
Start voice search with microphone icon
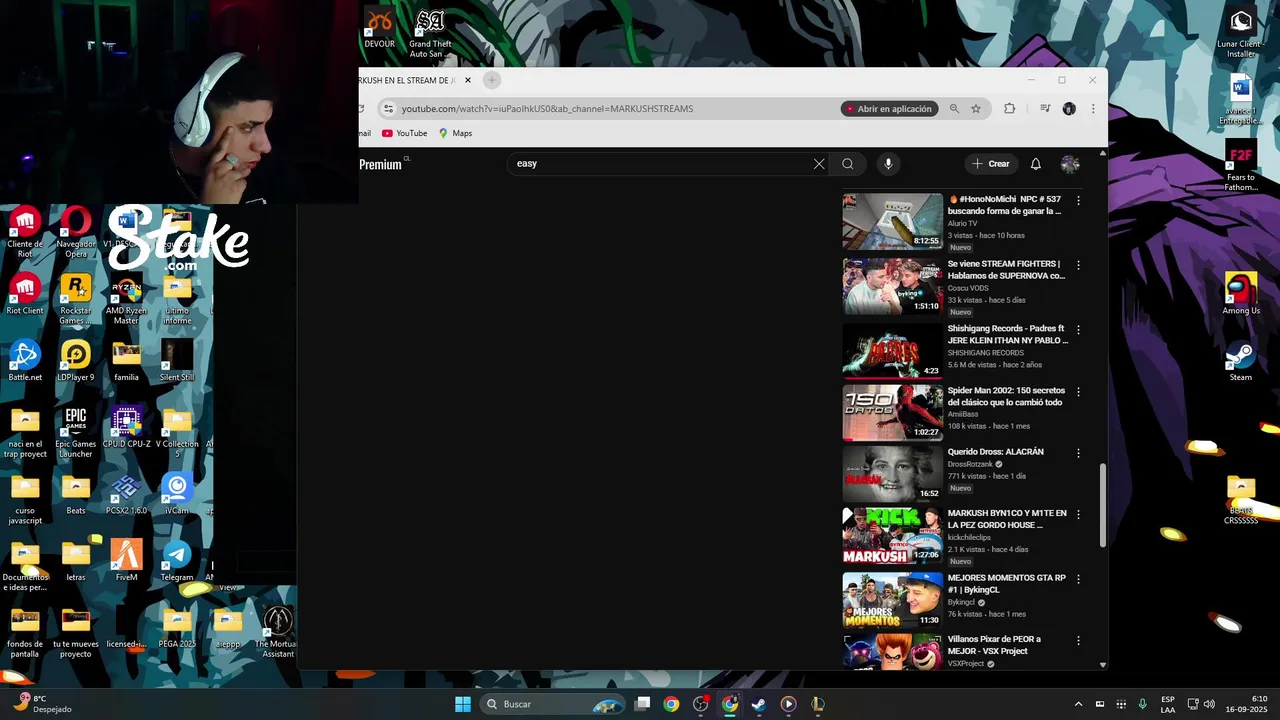(x=888, y=164)
